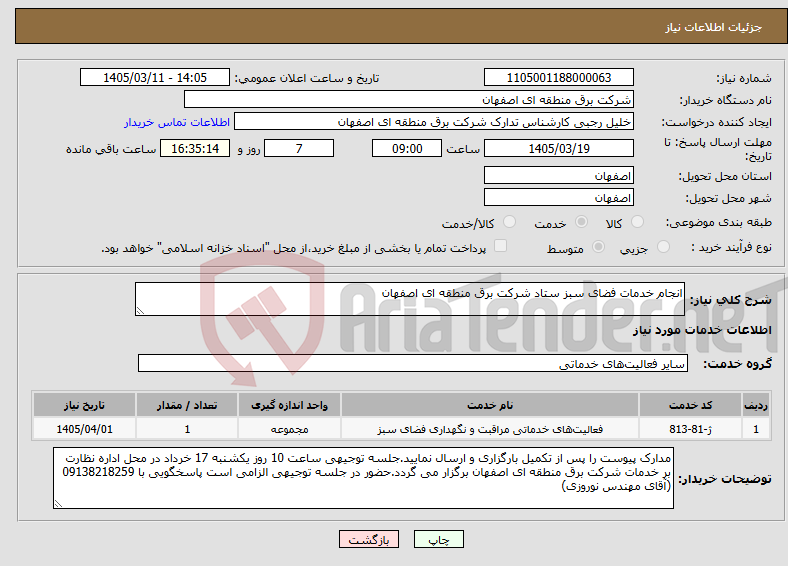
Task: Click the کد خدمت column header
Action: tap(691, 405)
